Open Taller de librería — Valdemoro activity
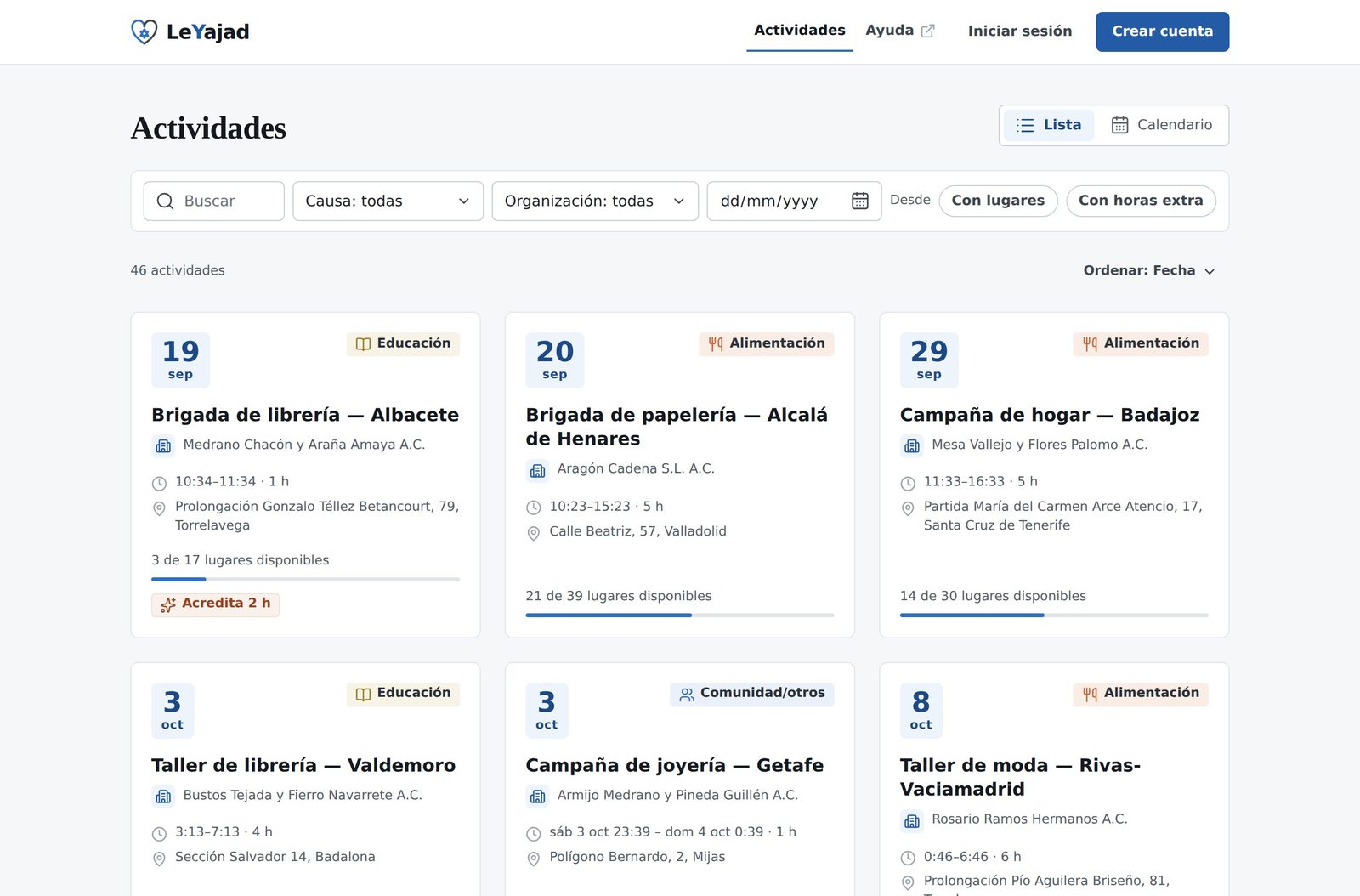1360x896 pixels. pyautogui.click(x=303, y=765)
